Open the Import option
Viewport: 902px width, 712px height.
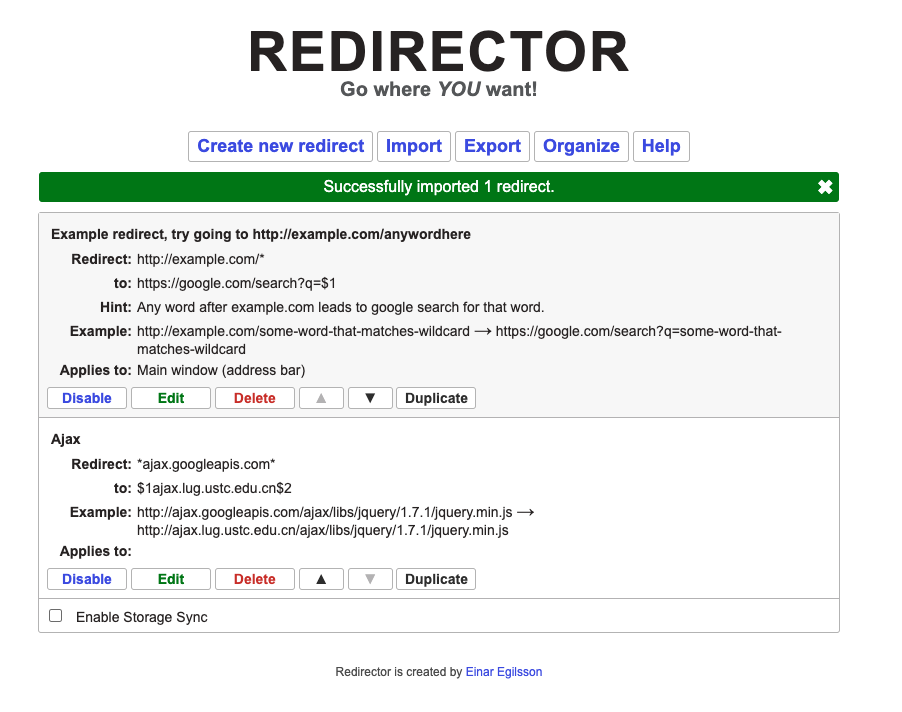pyautogui.click(x=414, y=146)
